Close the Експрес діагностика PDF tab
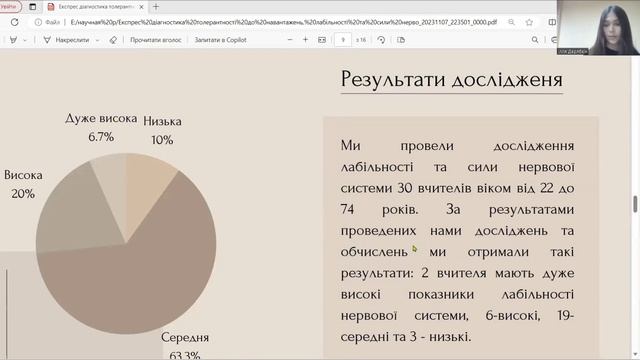640x360 pixels. point(141,7)
